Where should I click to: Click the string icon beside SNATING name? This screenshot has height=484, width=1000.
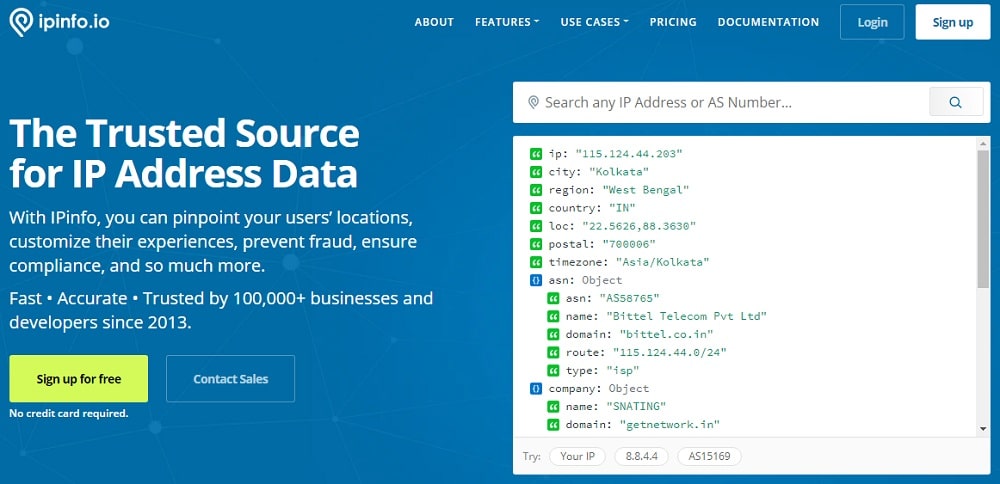click(x=553, y=406)
